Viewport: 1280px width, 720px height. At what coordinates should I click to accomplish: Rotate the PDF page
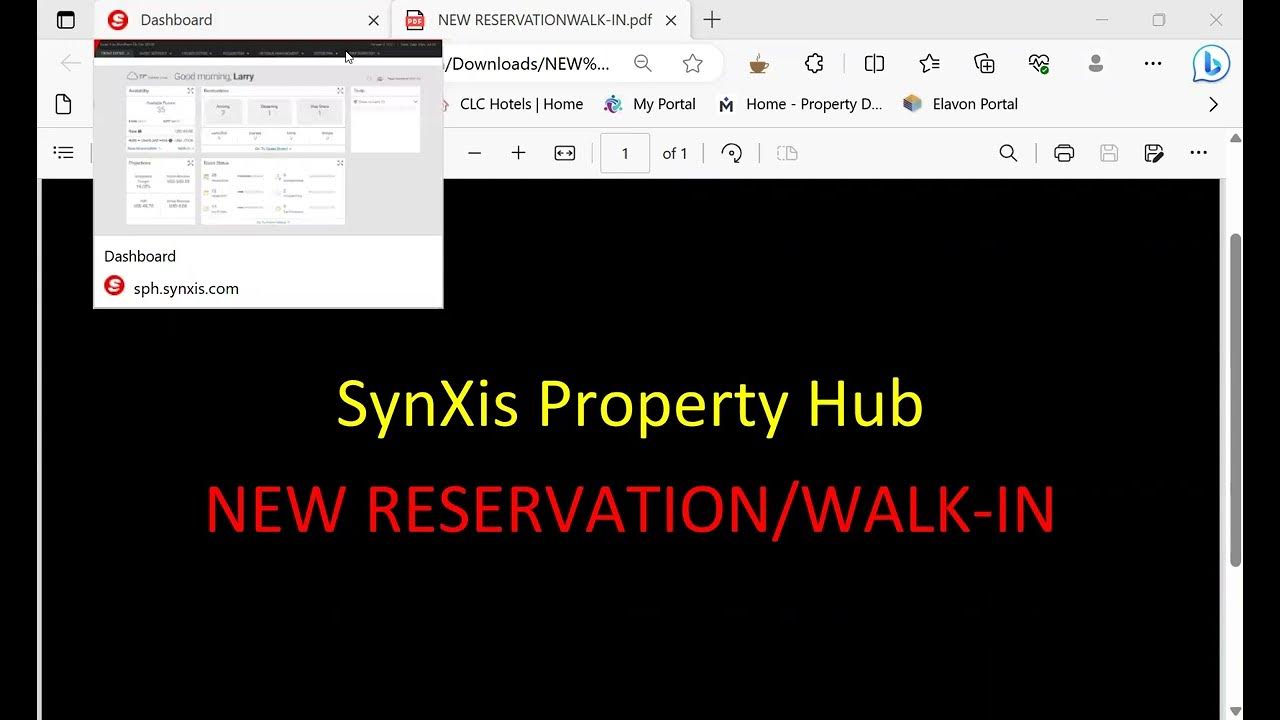click(732, 153)
